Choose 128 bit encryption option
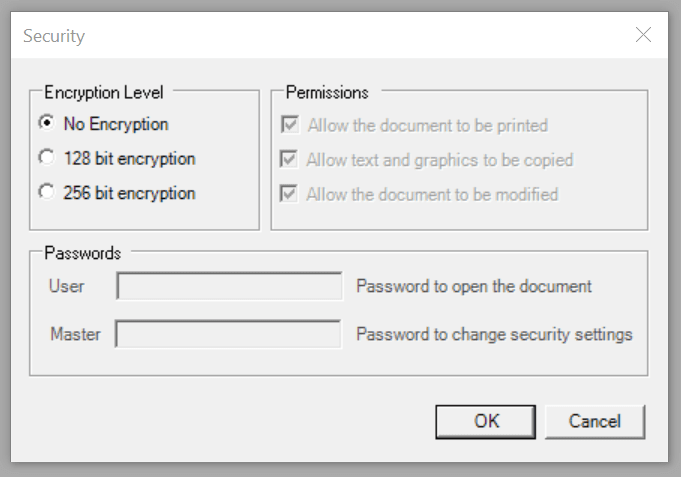 tap(45, 158)
